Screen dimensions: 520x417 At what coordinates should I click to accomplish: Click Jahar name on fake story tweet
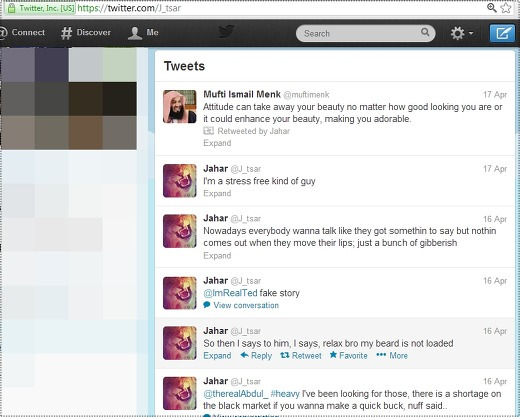[216, 281]
